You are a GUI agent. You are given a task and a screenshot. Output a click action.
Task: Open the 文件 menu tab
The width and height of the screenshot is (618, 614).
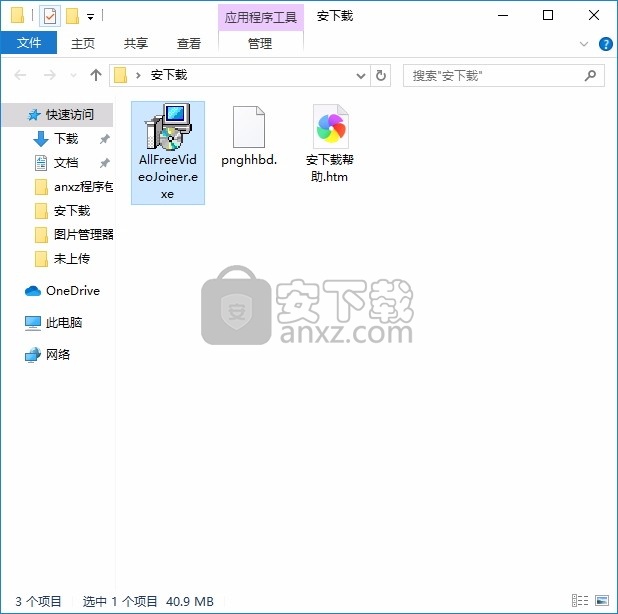tap(29, 43)
